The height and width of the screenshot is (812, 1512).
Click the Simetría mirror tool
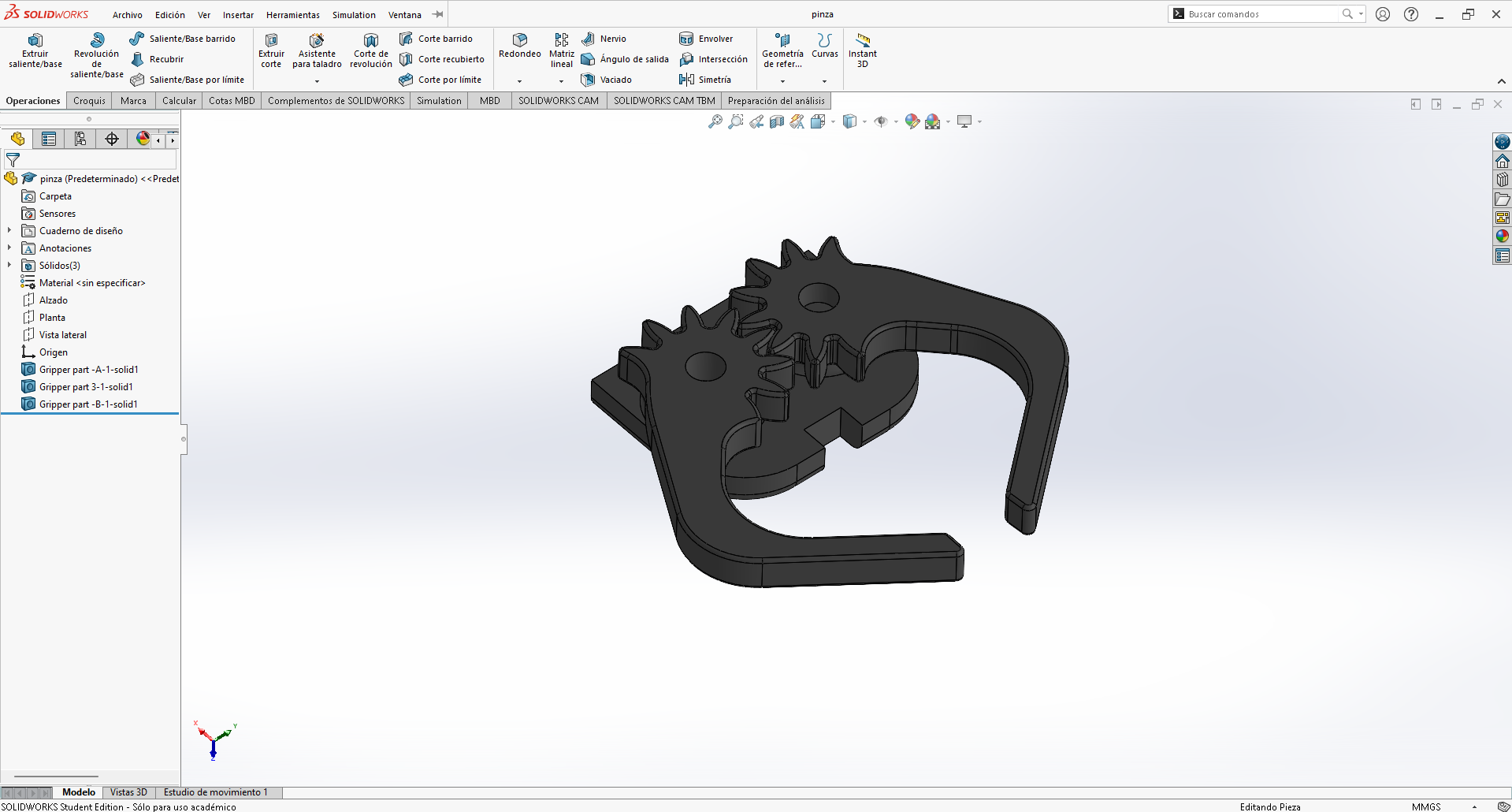(x=705, y=80)
